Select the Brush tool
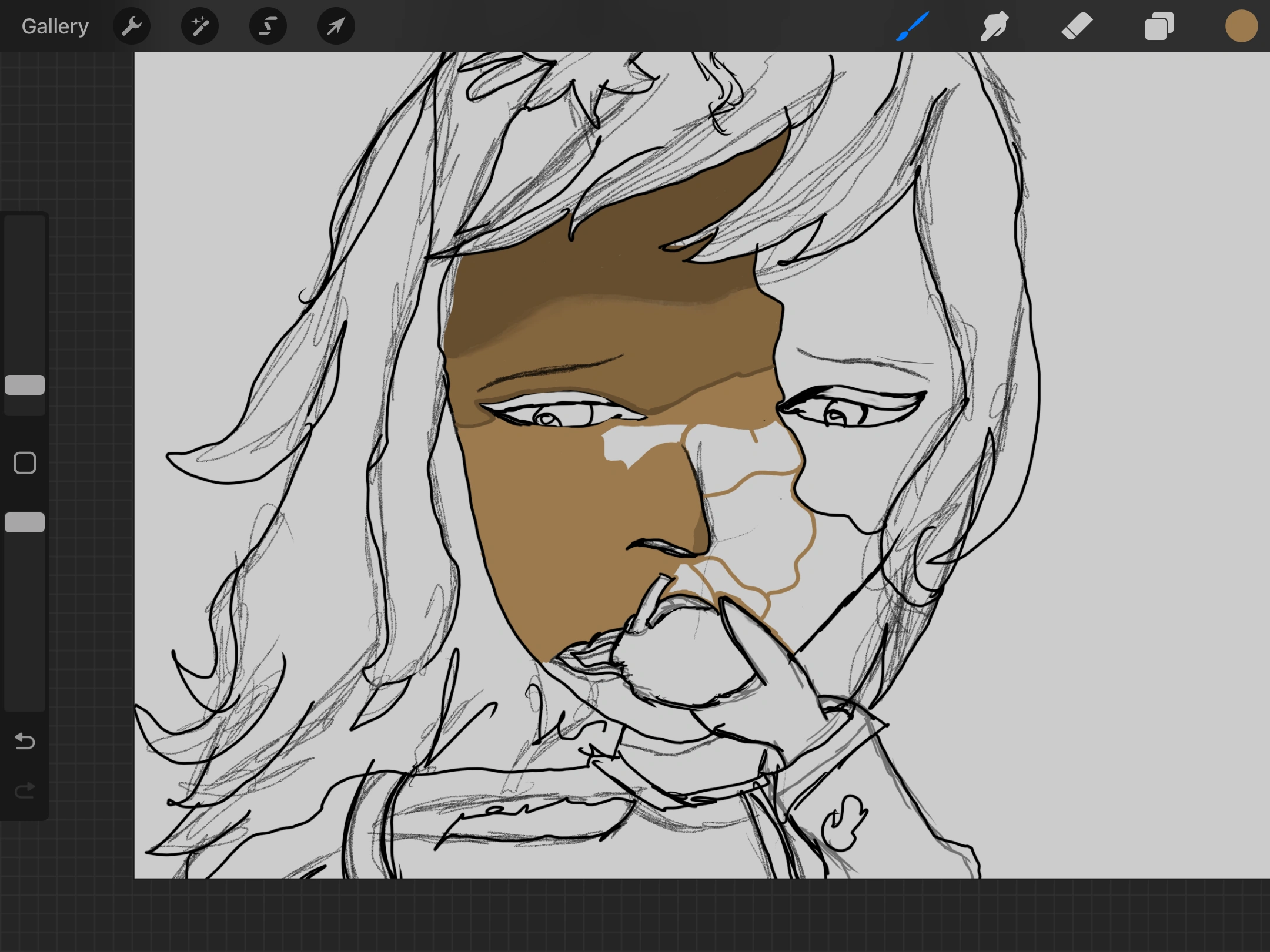The width and height of the screenshot is (1270, 952). click(913, 26)
